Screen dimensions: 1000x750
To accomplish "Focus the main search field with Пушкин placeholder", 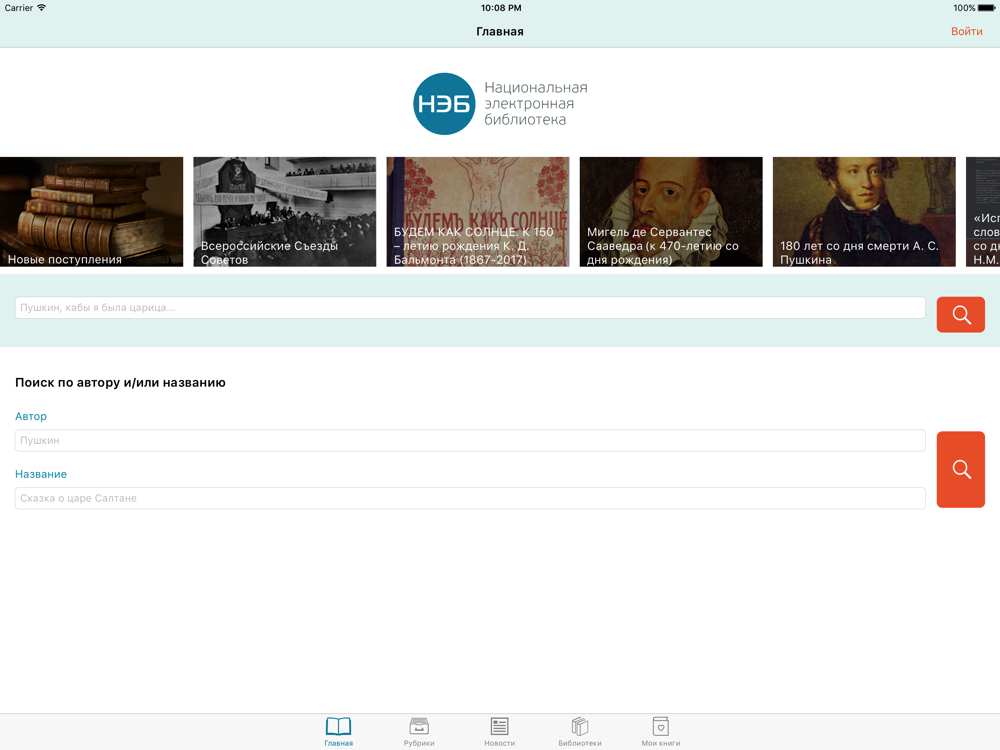I will coord(470,307).
